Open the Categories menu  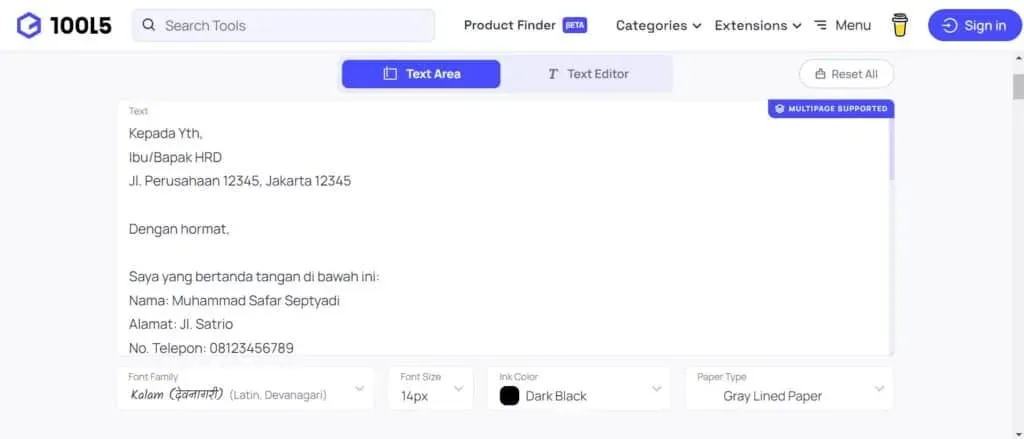pyautogui.click(x=658, y=26)
